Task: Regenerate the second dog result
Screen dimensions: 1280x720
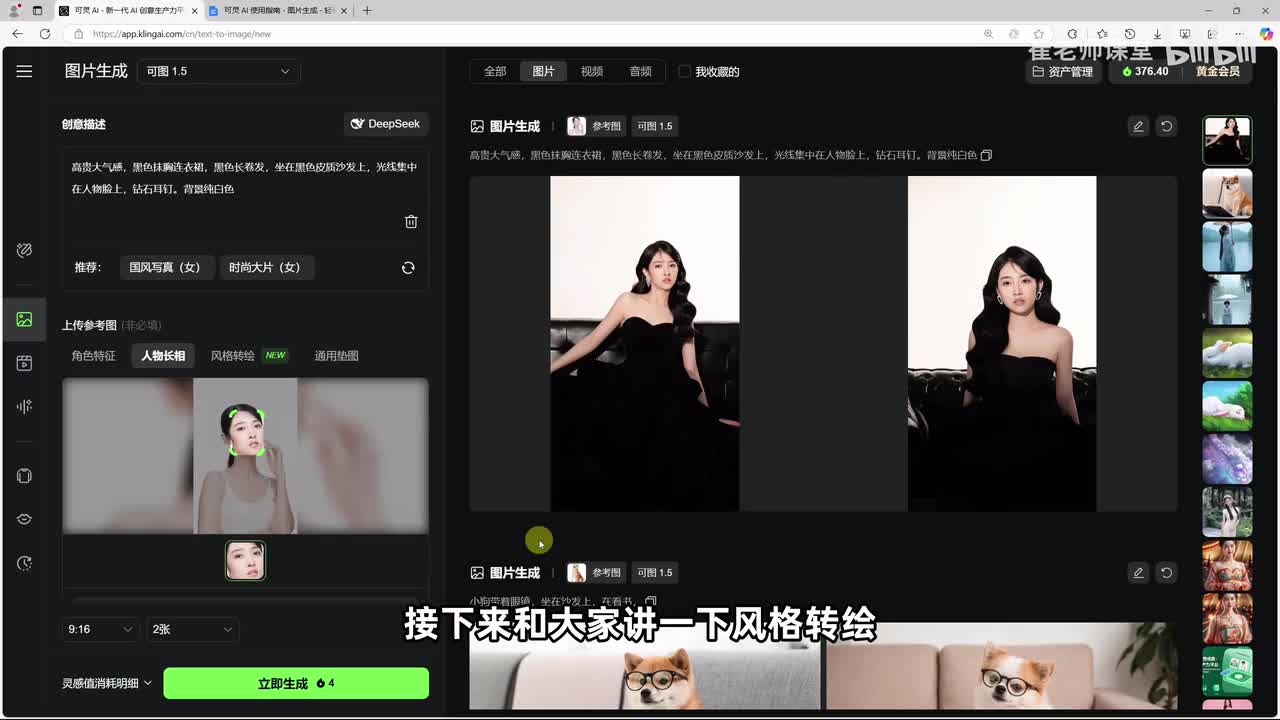Action: click(1166, 572)
